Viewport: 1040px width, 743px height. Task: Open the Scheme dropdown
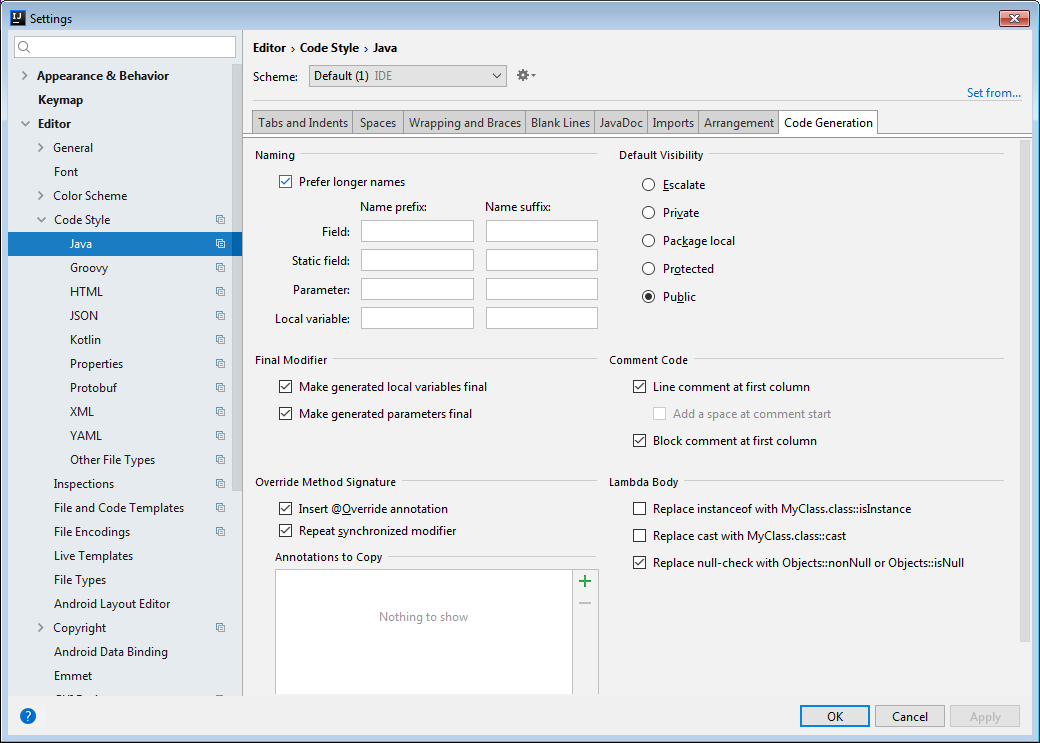(406, 76)
